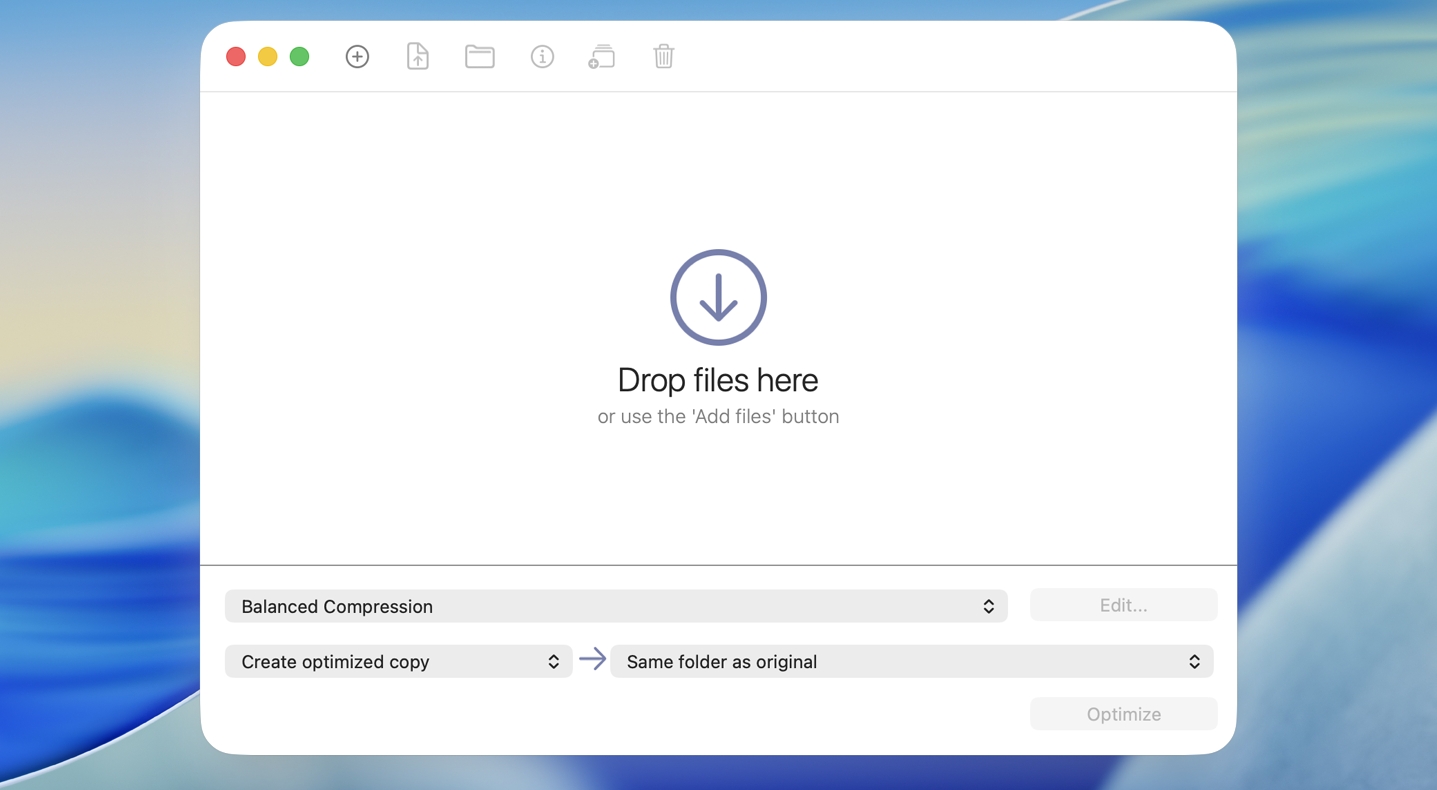Minimize the window with the yellow button
This screenshot has width=1437, height=790.
coord(267,57)
